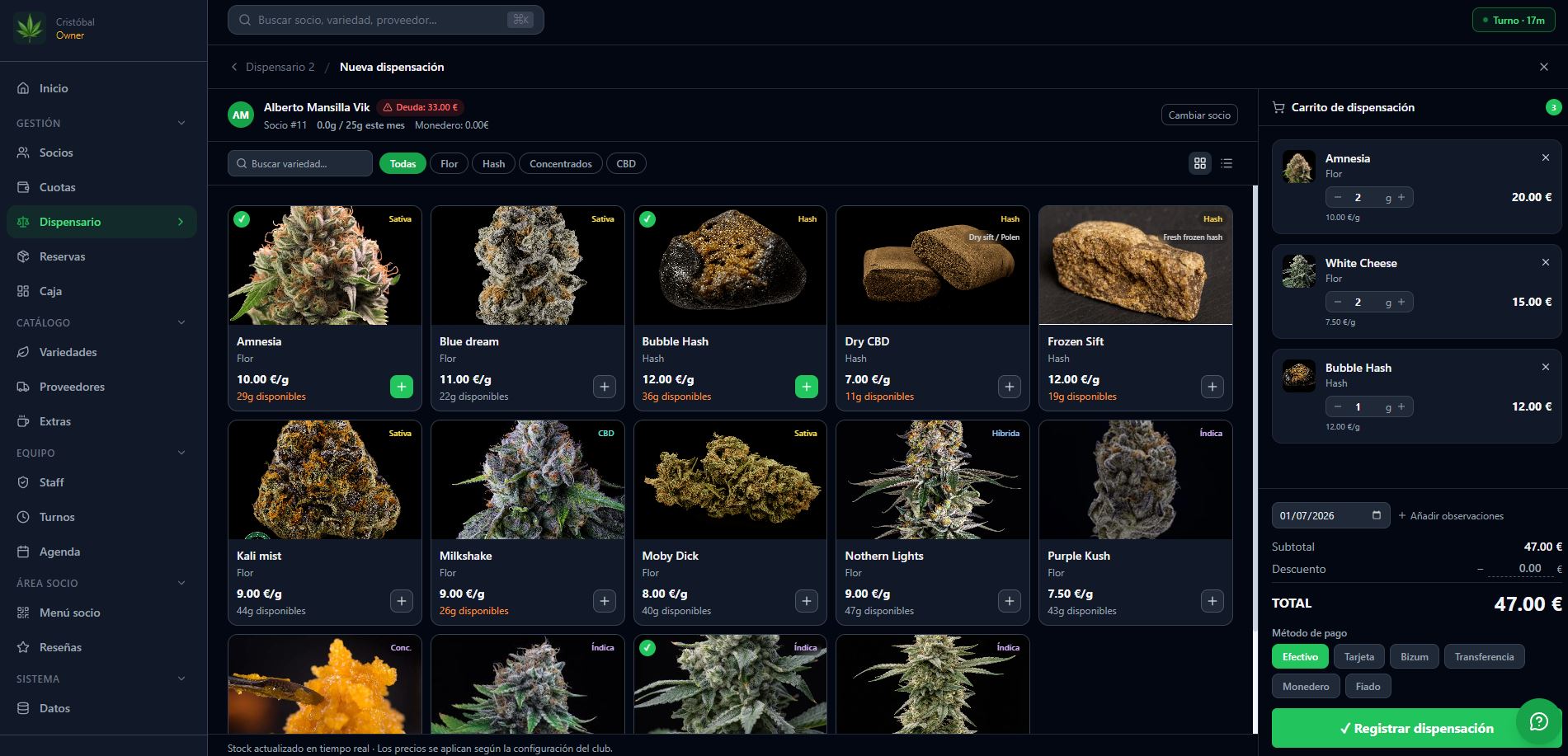Click Dispensario 2 breadcrumb link
The width and height of the screenshot is (1568, 756).
280,67
